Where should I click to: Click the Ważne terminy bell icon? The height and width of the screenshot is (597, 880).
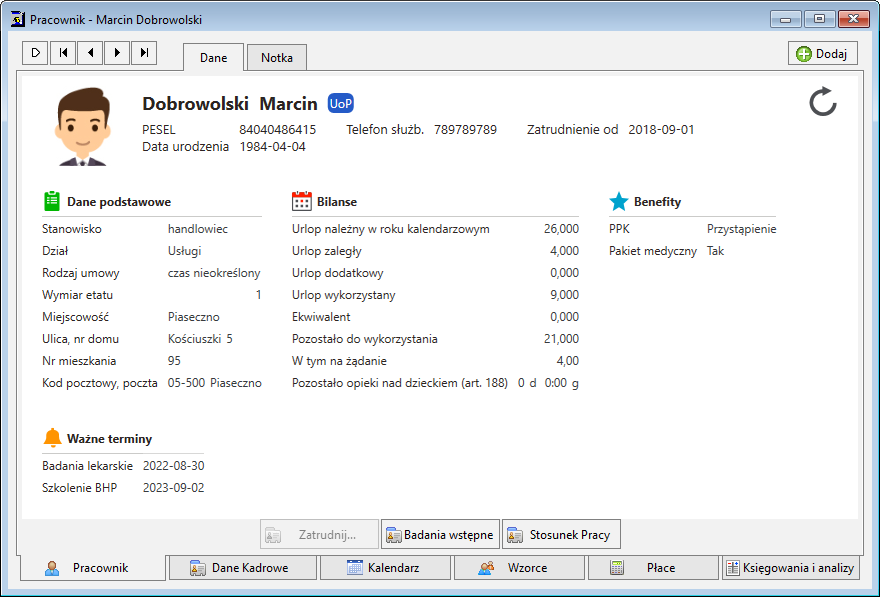[52, 438]
